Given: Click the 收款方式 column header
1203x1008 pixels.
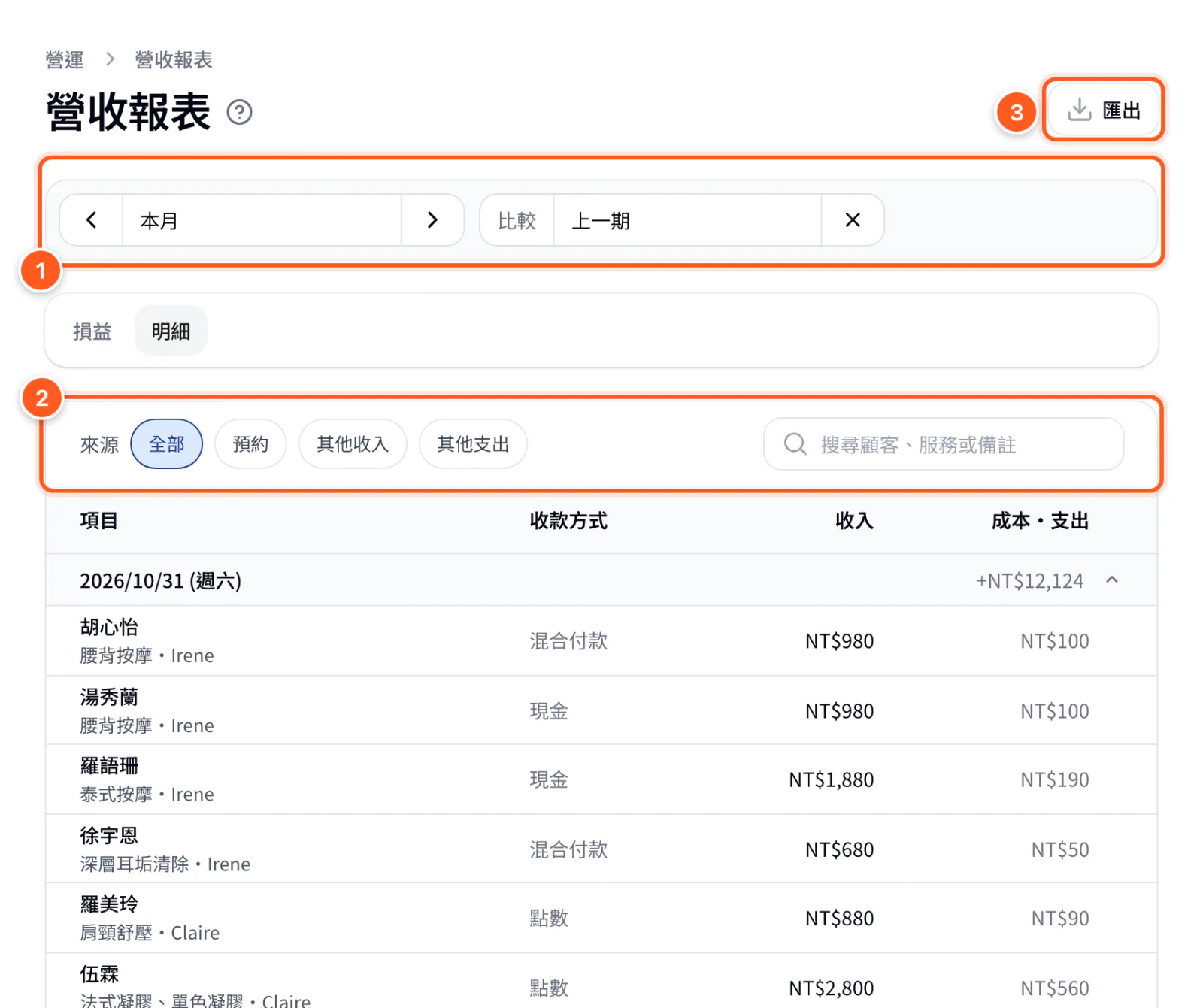Looking at the screenshot, I should tap(568, 520).
